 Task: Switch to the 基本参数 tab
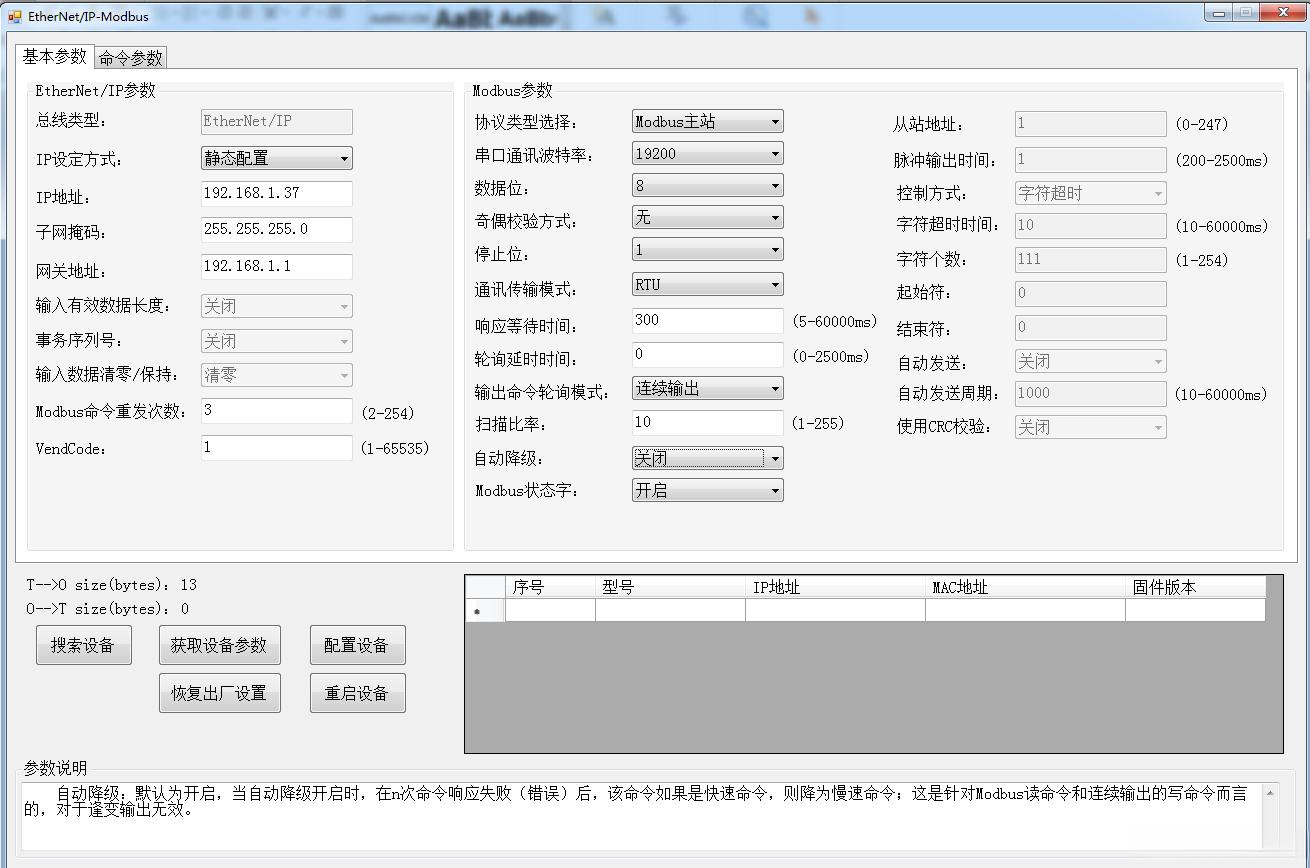coord(55,57)
